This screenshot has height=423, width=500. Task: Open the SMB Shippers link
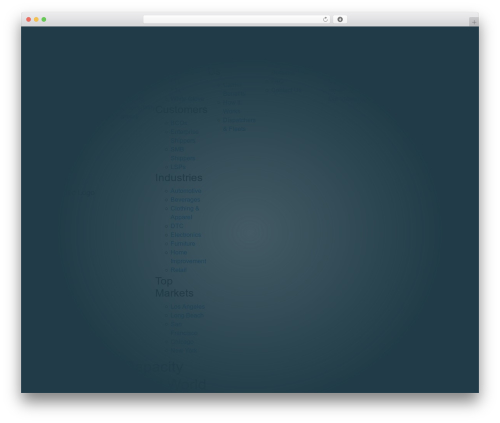point(183,154)
